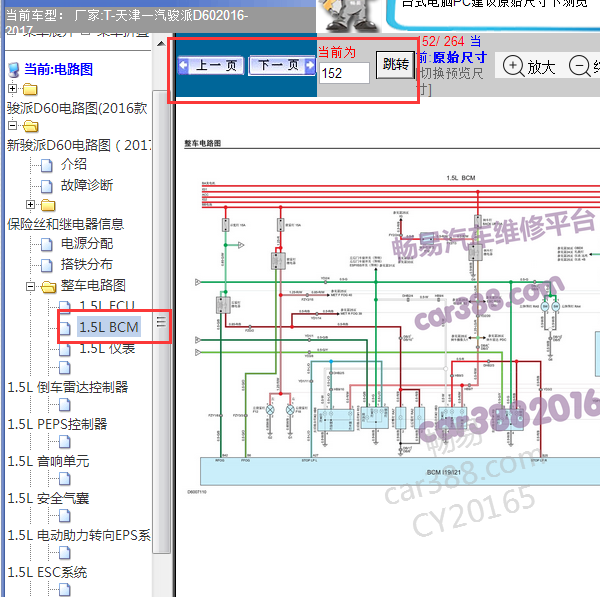600x597 pixels.
Task: Focus the page number field showing 152
Action: [344, 73]
